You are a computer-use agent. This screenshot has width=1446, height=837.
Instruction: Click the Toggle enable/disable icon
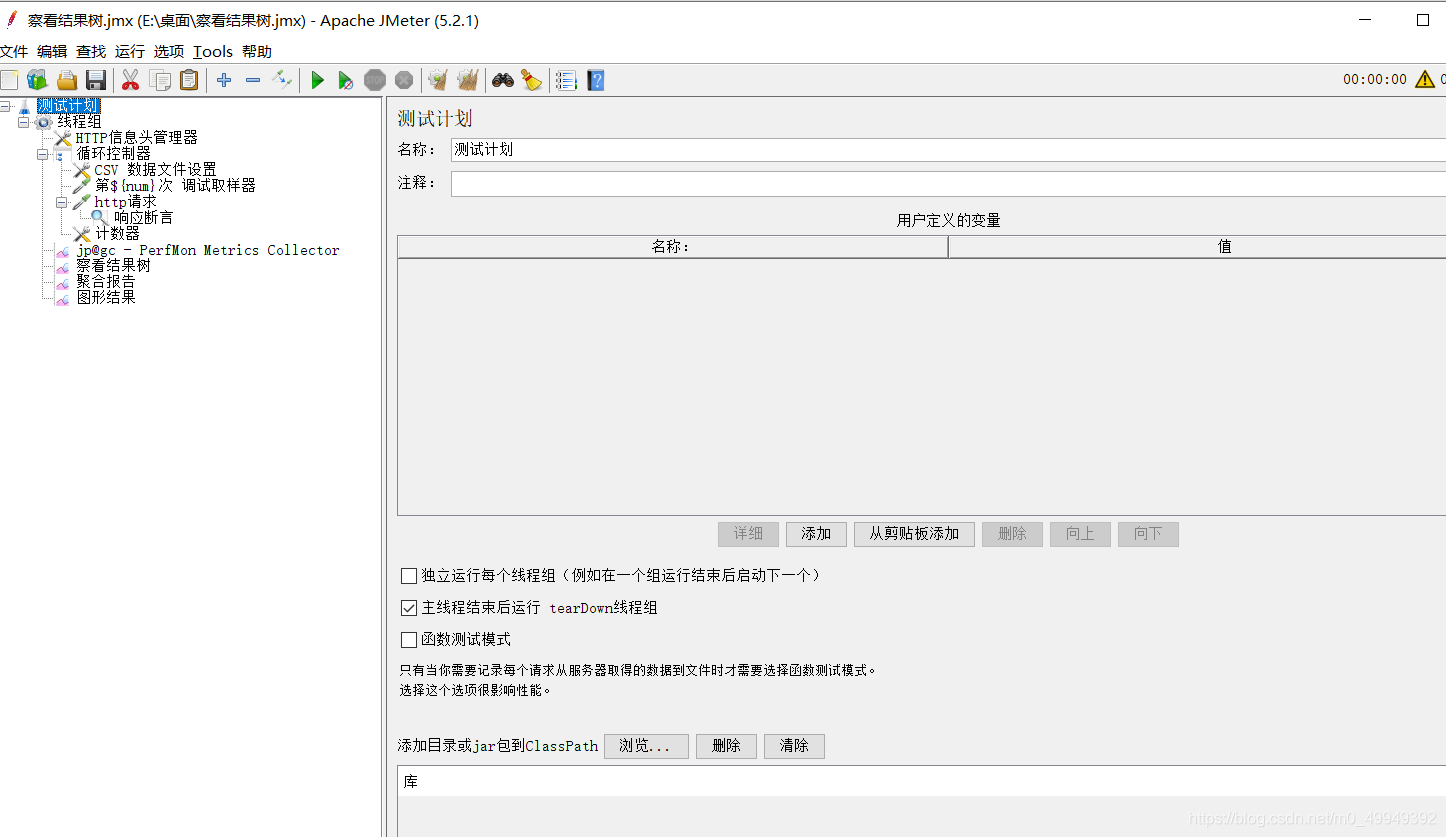282,79
